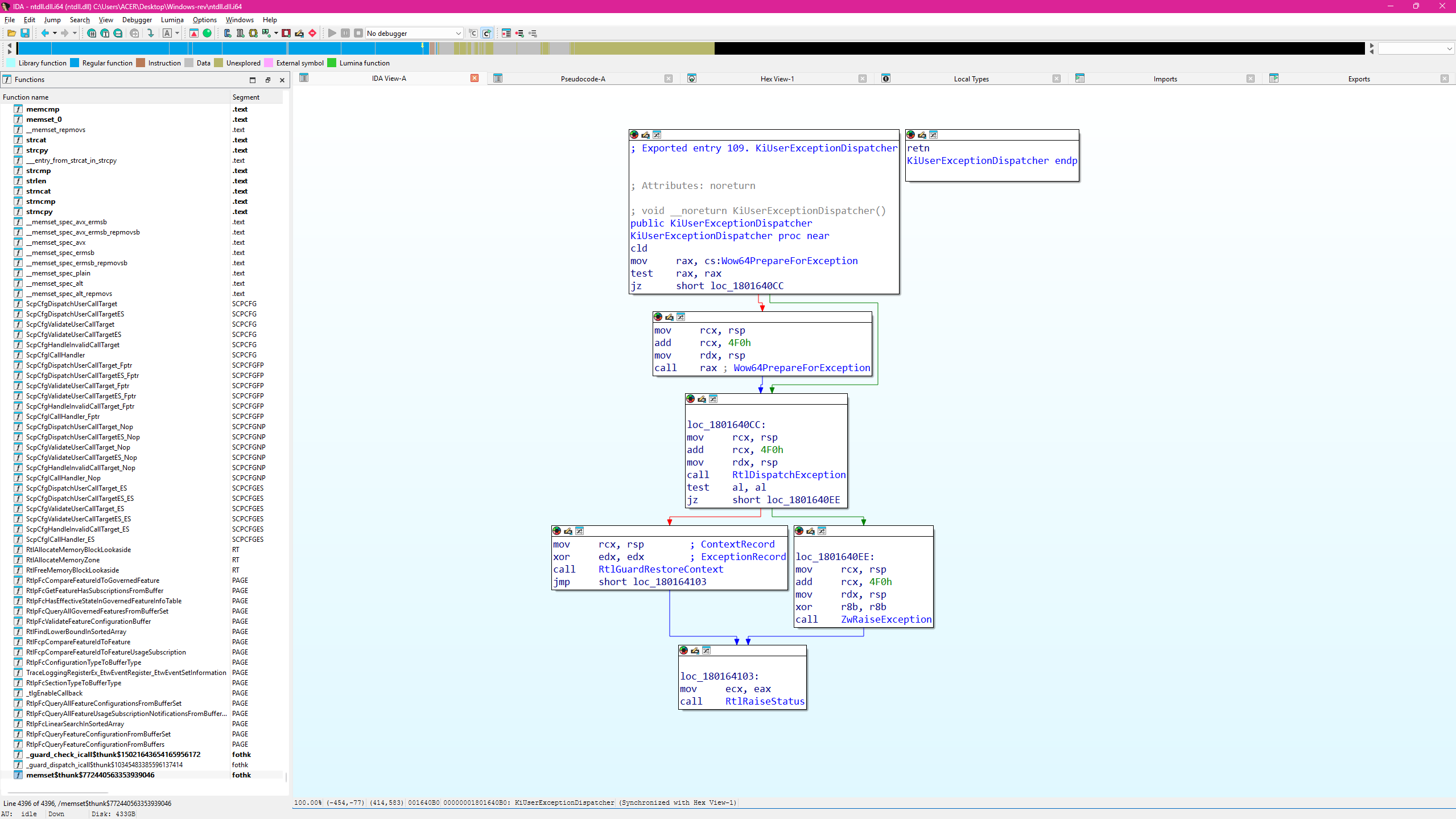The width and height of the screenshot is (1456, 819).
Task: Pause the process with the pause icon
Action: pyautogui.click(x=345, y=33)
